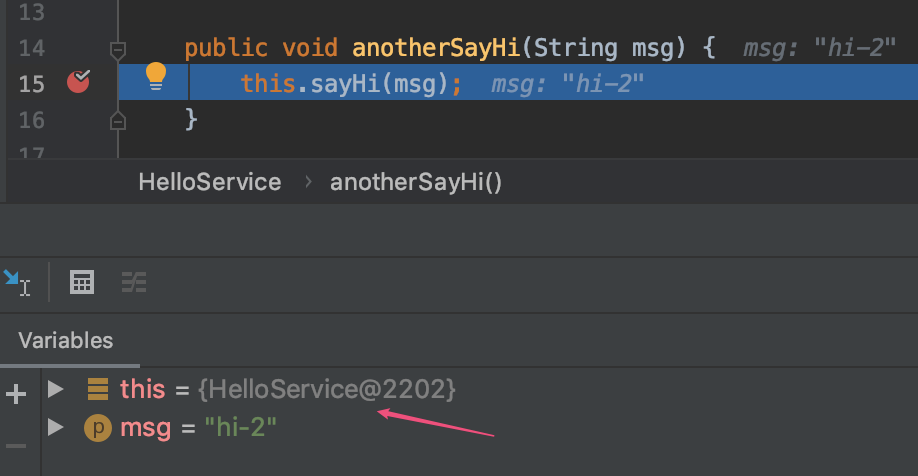The width and height of the screenshot is (918, 476).
Task: Add a new watch with the plus icon
Action: (16, 394)
